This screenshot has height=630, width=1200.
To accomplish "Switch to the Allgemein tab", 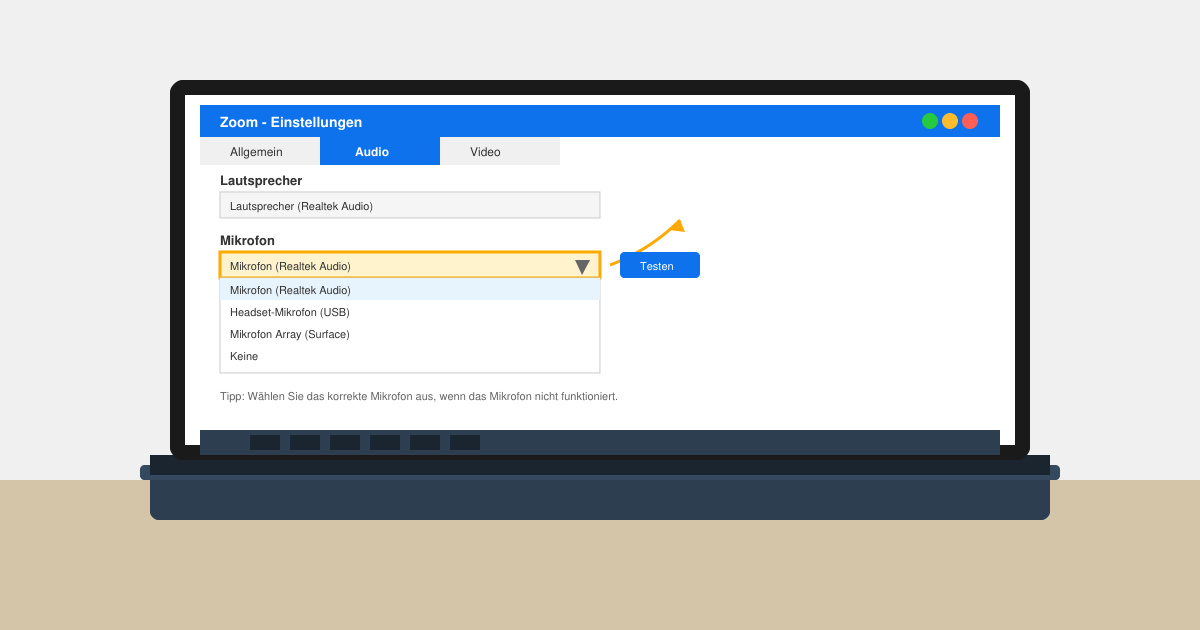I will point(260,151).
